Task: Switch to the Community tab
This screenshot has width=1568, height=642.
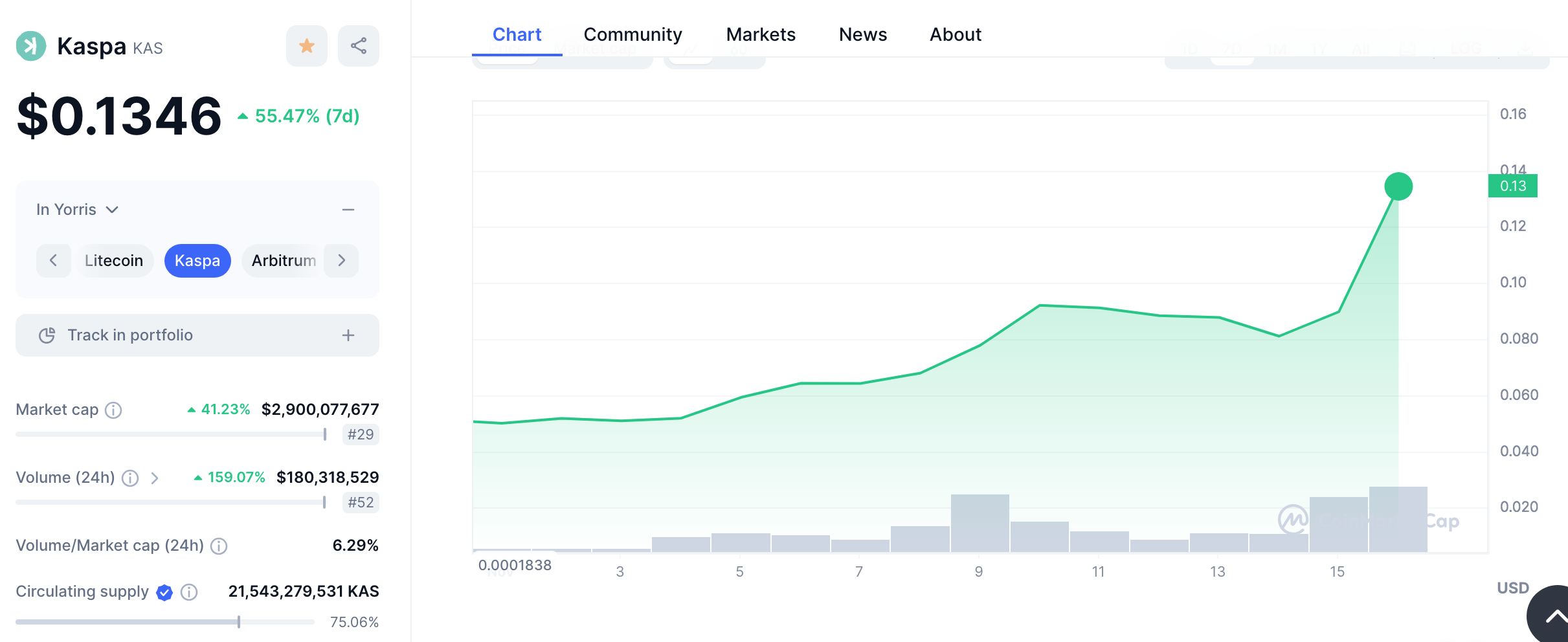Action: pos(633,34)
